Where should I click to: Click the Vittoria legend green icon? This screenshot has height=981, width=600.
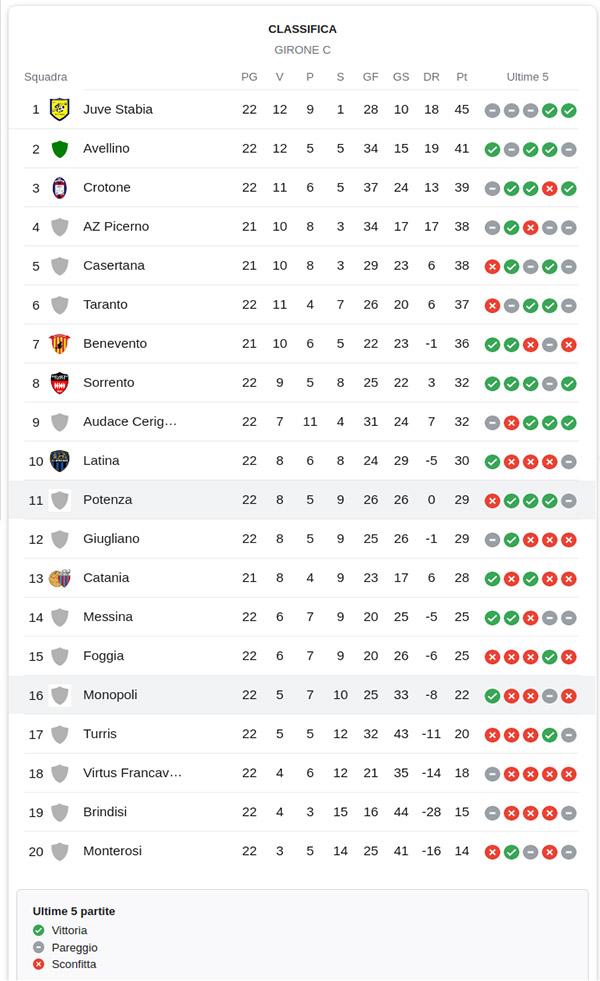(39, 930)
